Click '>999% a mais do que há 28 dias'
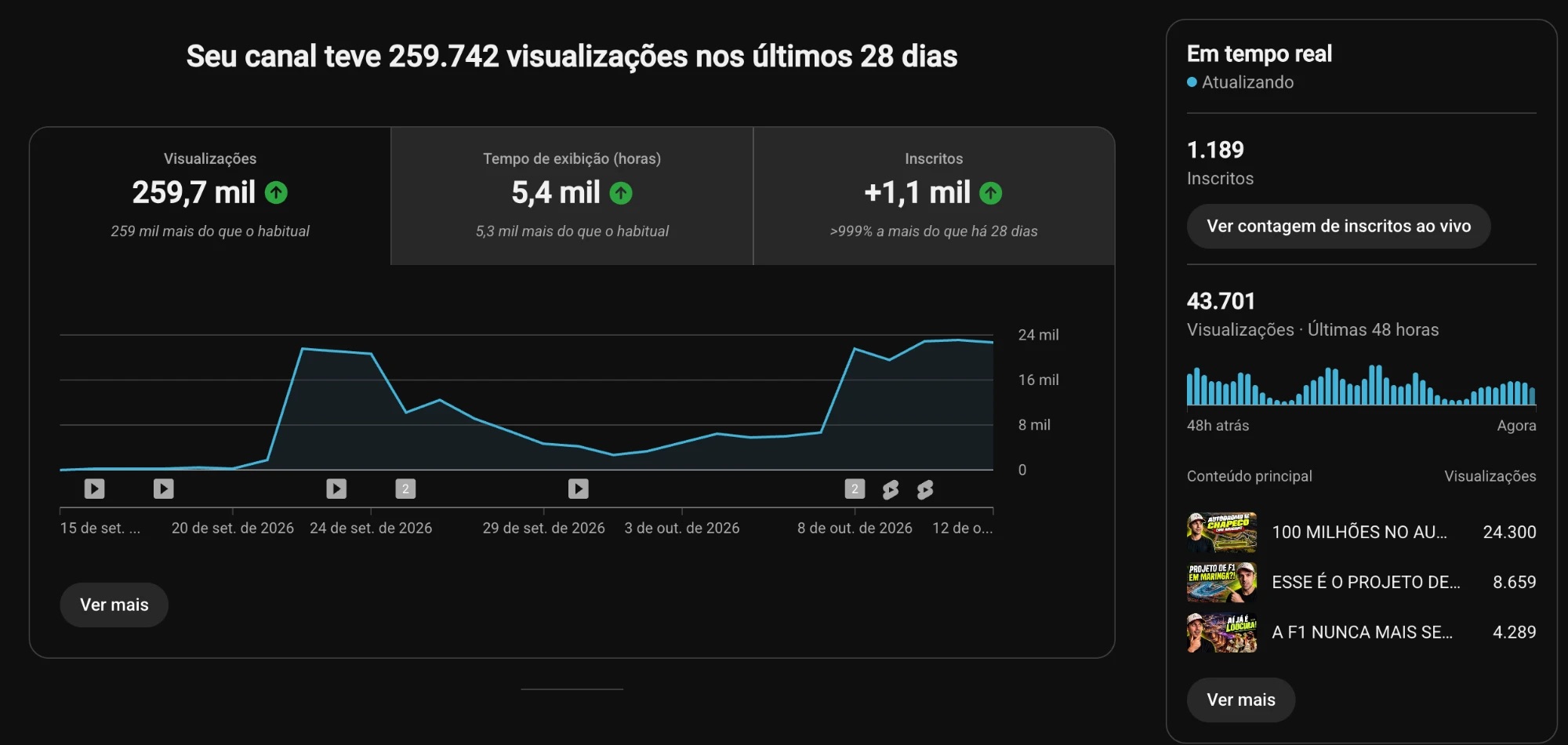 [x=934, y=231]
